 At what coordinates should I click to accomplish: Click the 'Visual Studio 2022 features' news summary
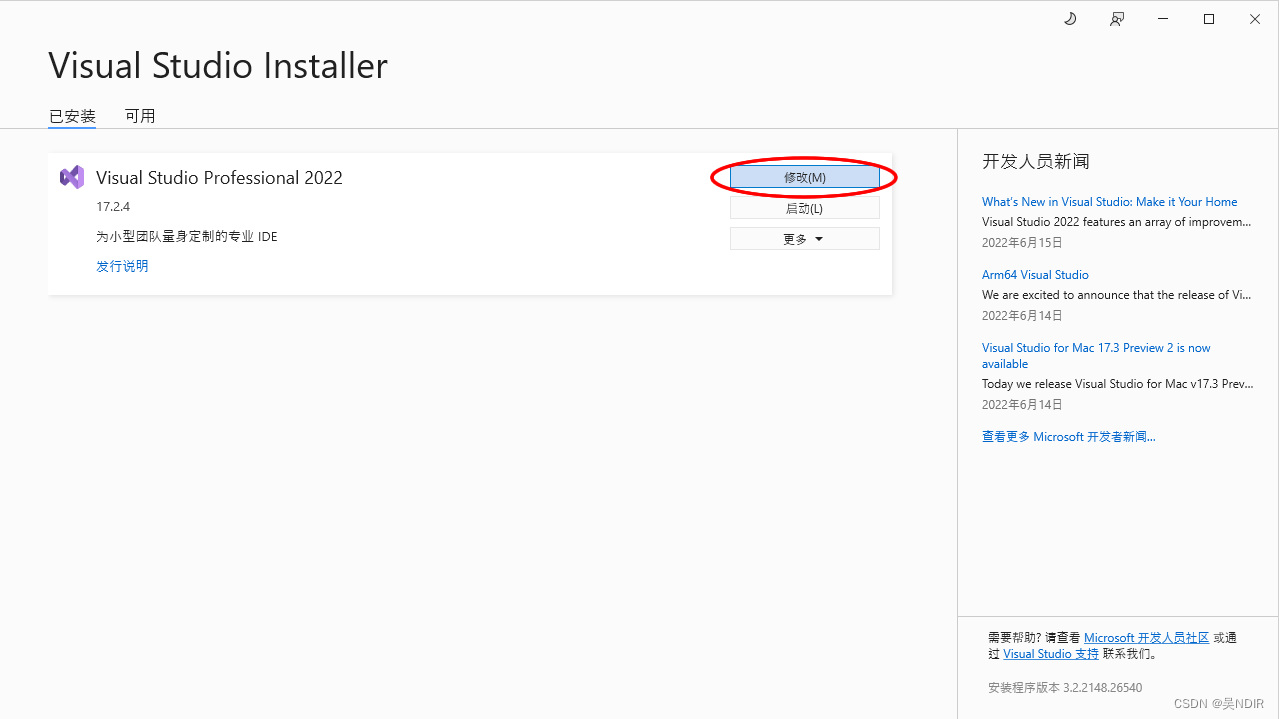tap(1117, 222)
